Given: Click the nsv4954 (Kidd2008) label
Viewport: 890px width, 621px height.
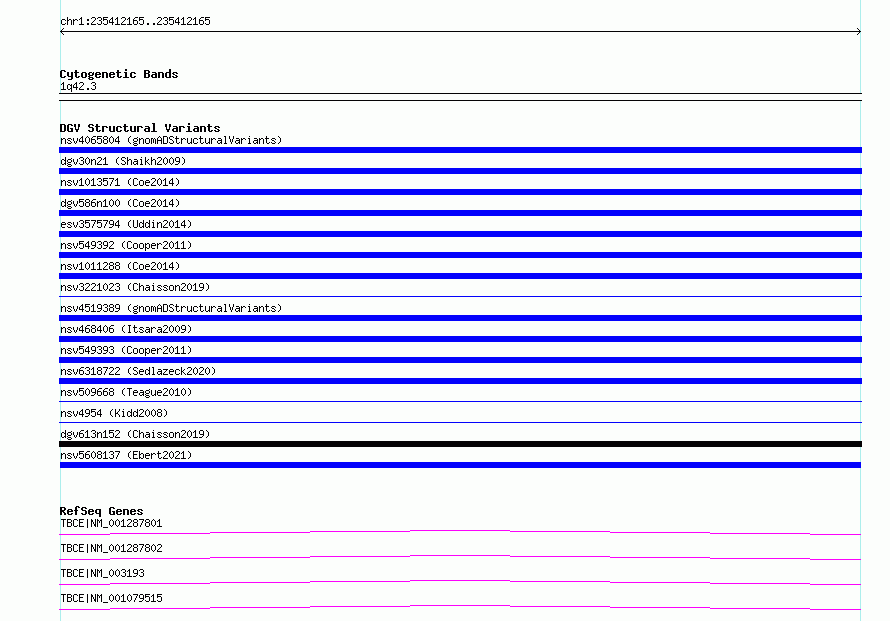Looking at the screenshot, I should pyautogui.click(x=114, y=413).
